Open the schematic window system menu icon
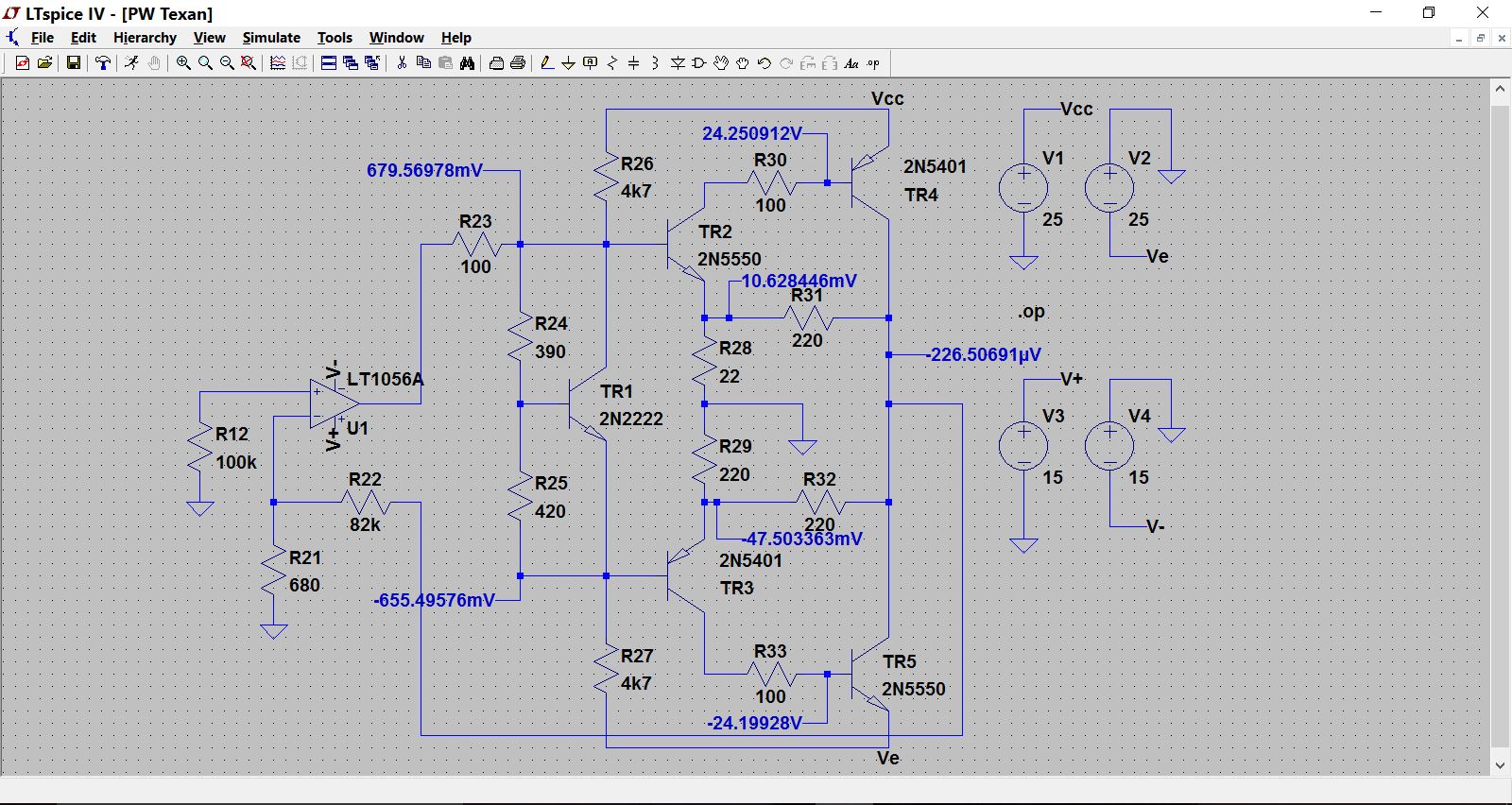This screenshot has width=1512, height=805. click(12, 38)
